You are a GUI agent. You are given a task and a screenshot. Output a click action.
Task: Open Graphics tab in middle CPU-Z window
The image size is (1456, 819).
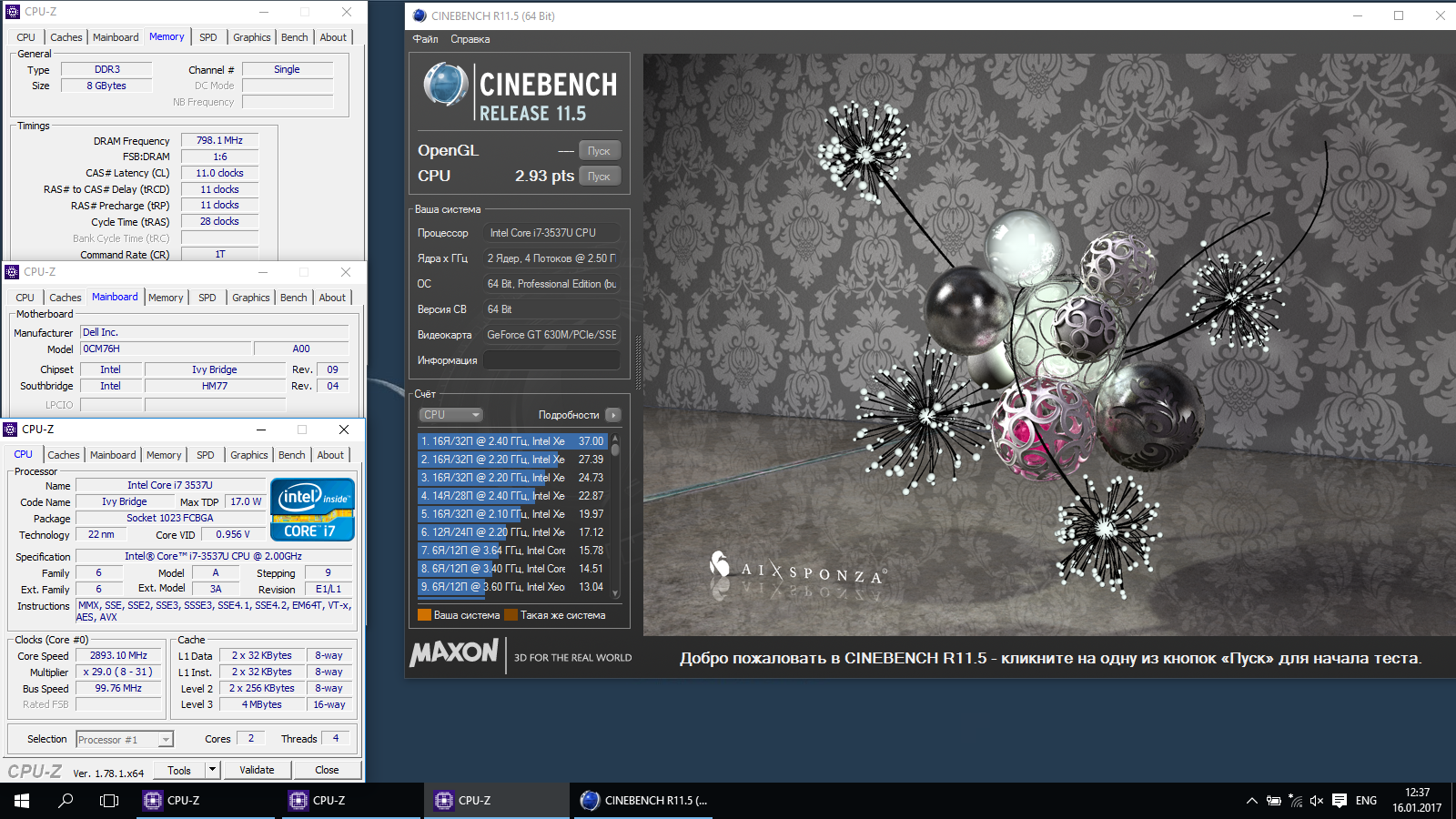tap(251, 298)
